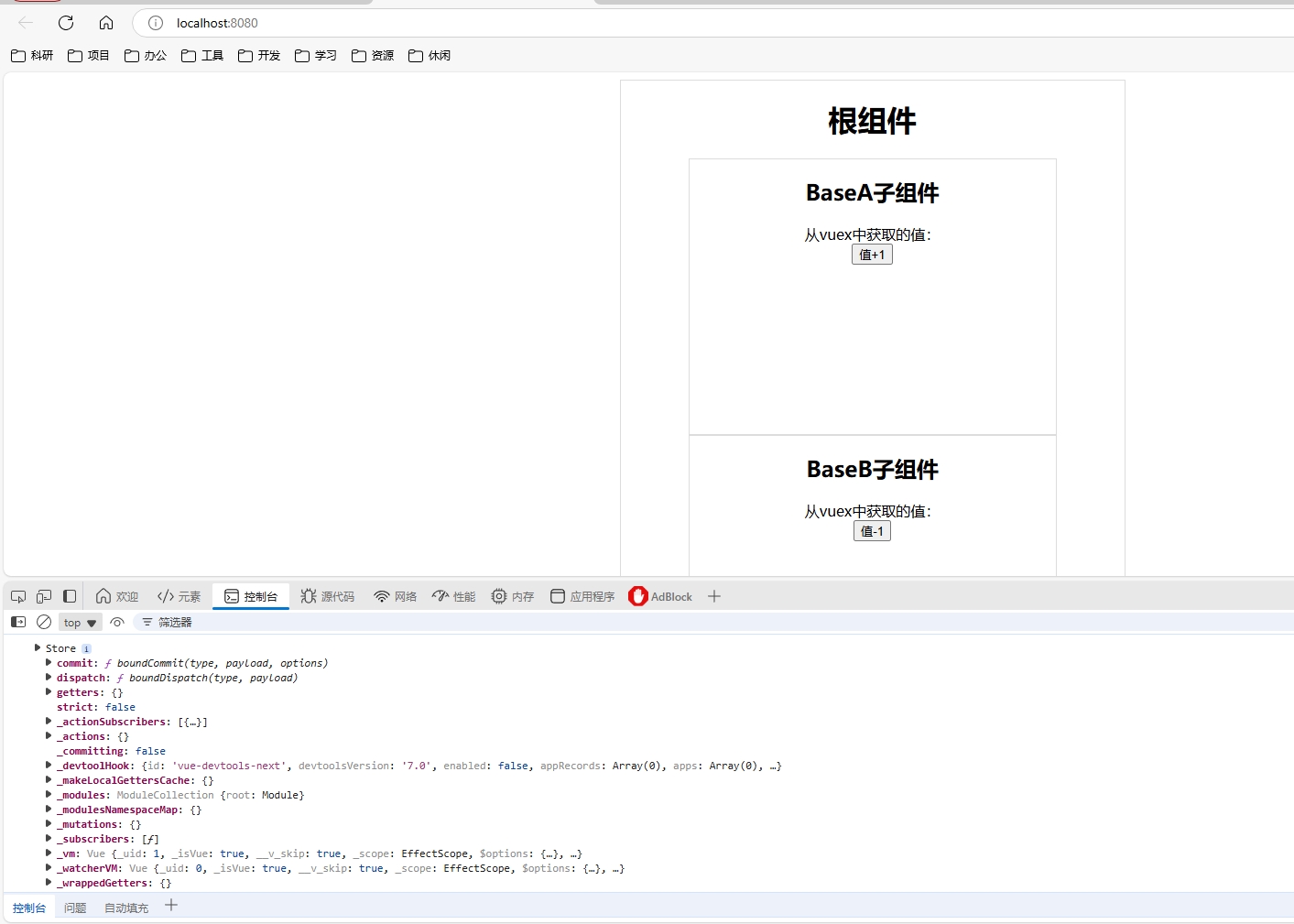Expand the _actionSubscribers property
This screenshot has width=1294, height=924.
tap(49, 721)
